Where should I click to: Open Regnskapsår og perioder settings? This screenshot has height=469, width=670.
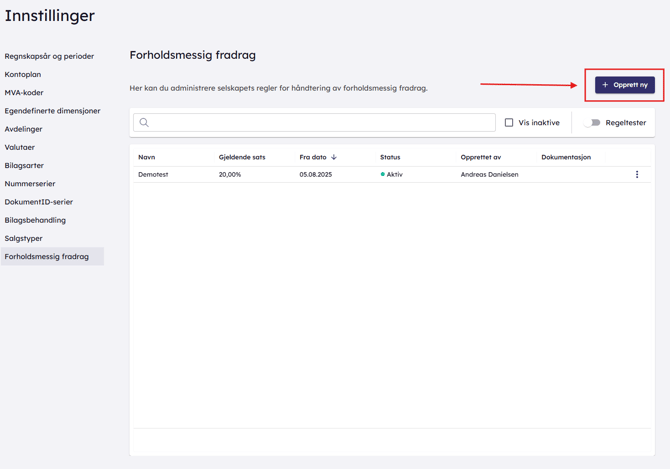(x=49, y=56)
